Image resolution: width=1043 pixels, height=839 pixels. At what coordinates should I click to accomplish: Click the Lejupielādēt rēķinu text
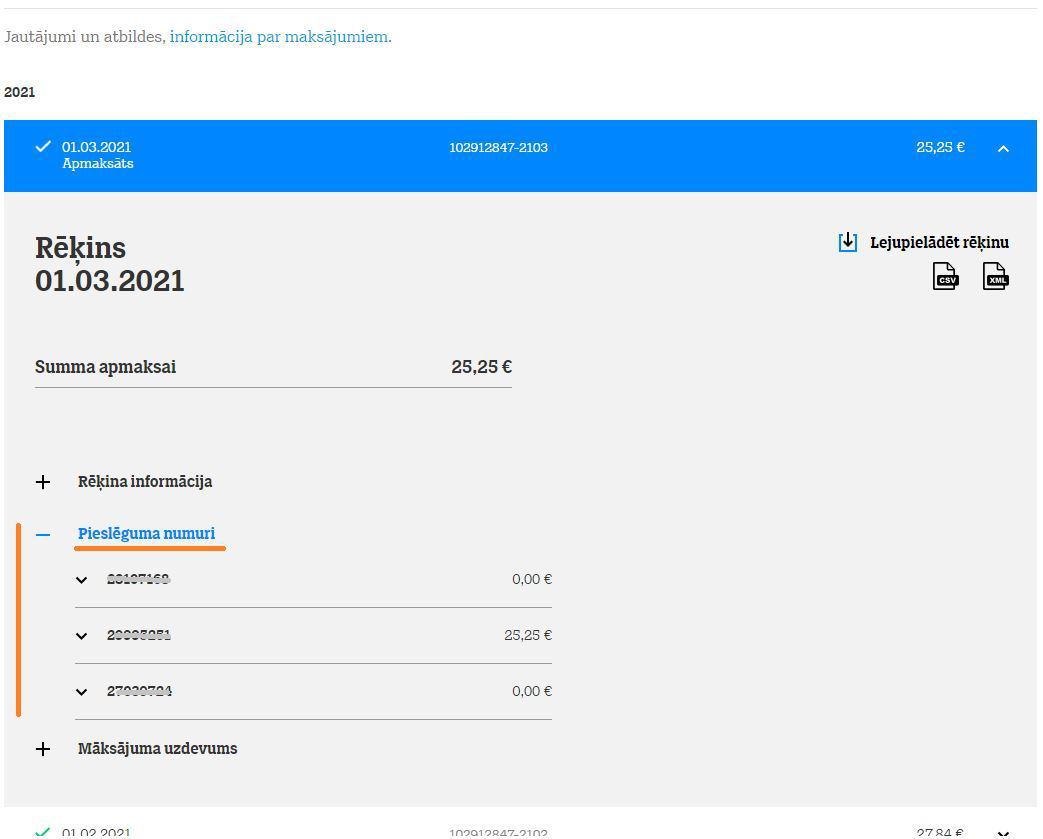(x=939, y=242)
